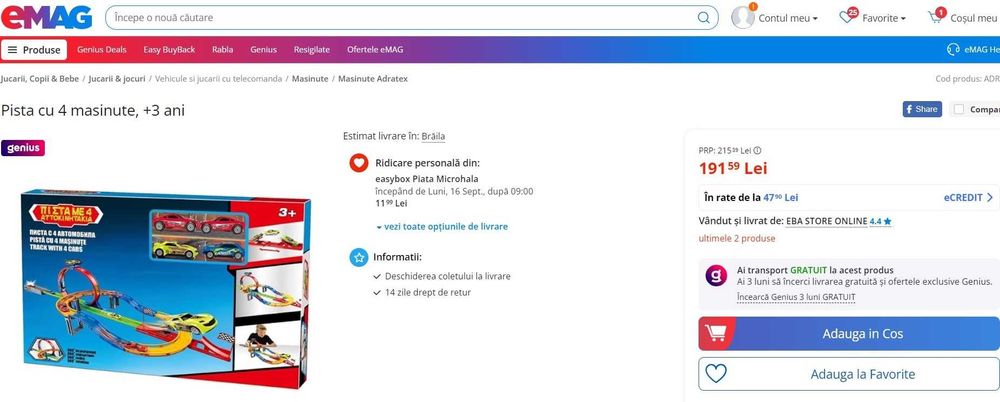Open seller EBA STORE ONLINE
Image resolution: width=1000 pixels, height=402 pixels.
pos(826,221)
